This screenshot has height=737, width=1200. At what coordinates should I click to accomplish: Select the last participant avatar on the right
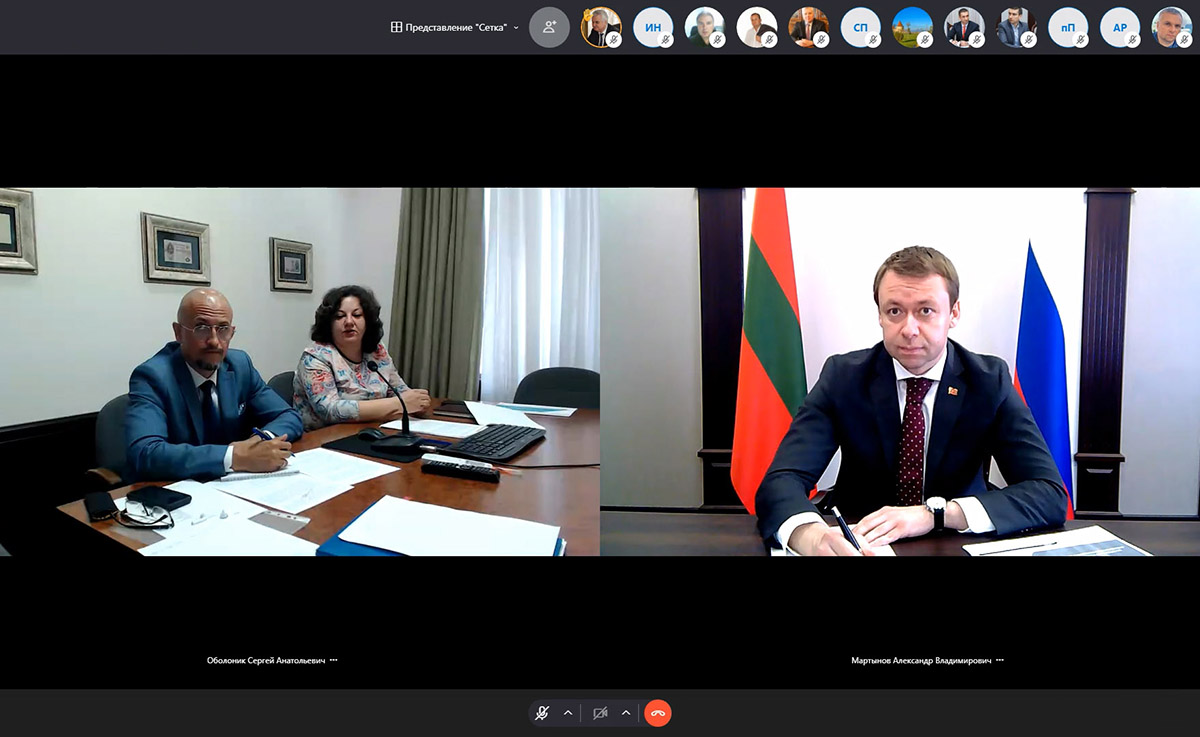(1171, 27)
